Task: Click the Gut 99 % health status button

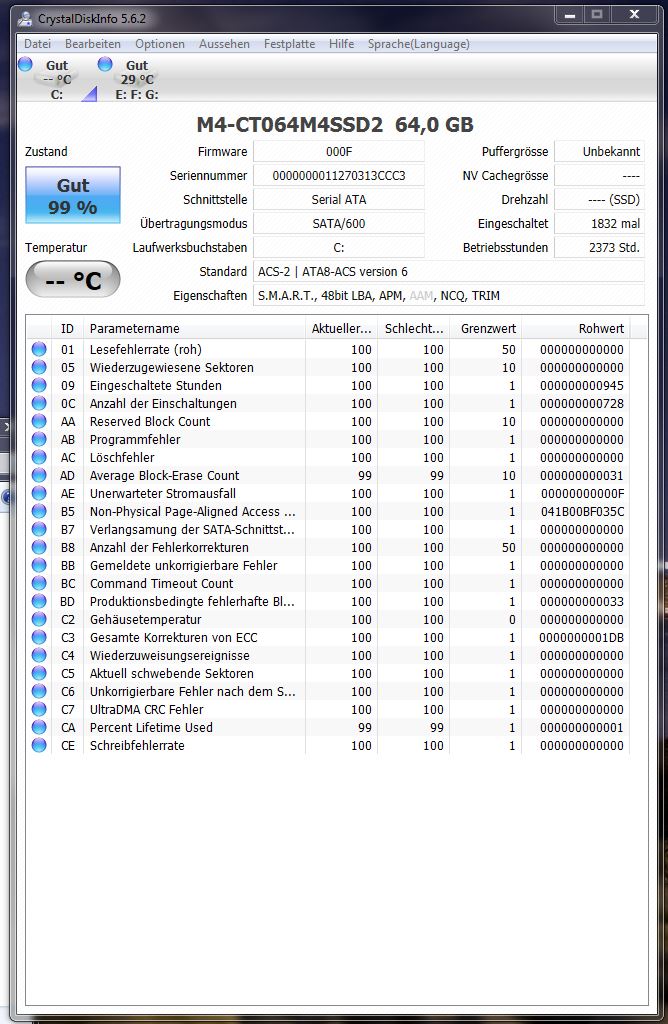Action: 73,195
